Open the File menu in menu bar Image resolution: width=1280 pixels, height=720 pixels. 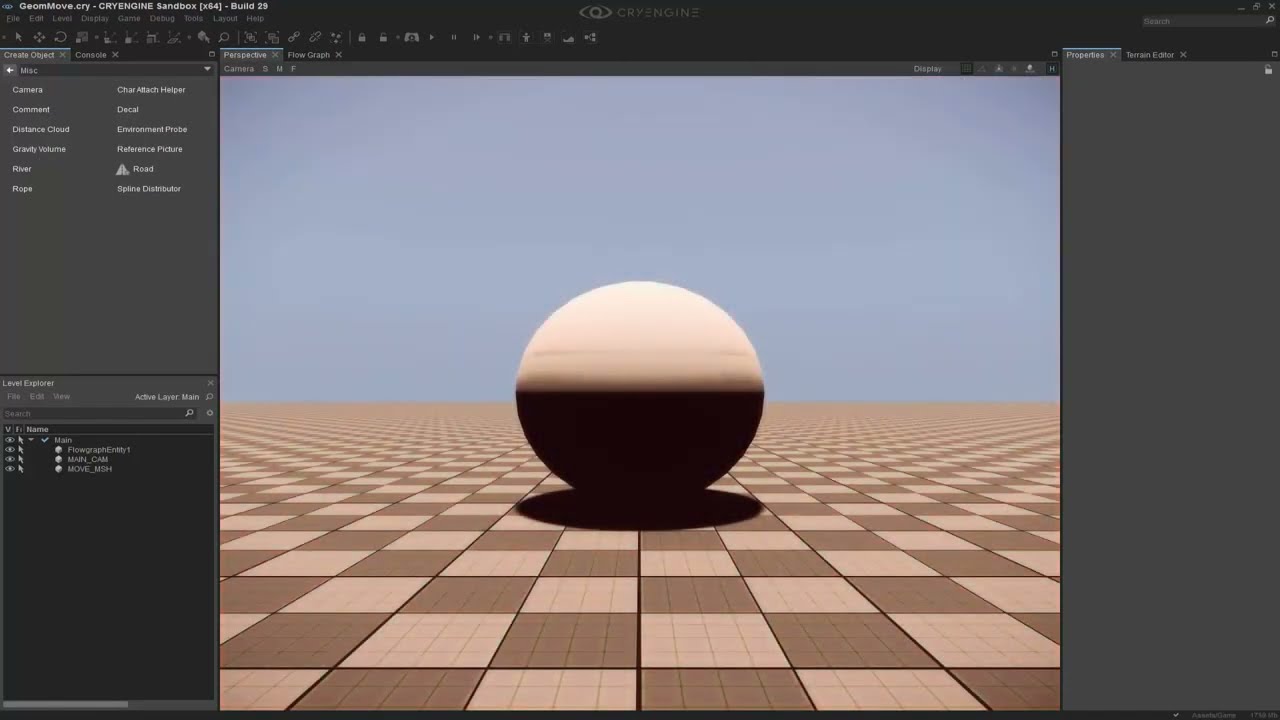pos(13,19)
